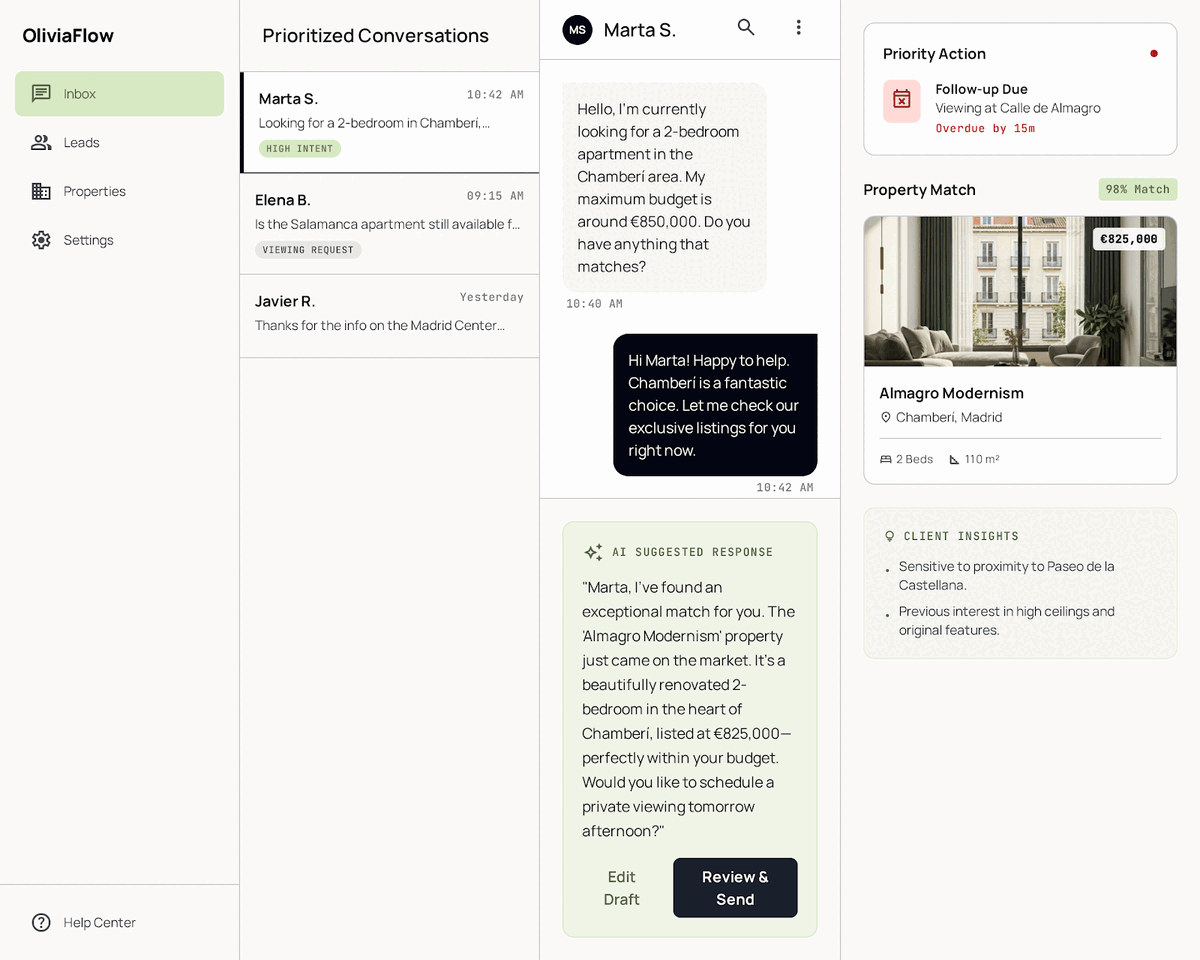Click the €825,000 price badge
This screenshot has width=1200, height=960.
pos(1129,239)
